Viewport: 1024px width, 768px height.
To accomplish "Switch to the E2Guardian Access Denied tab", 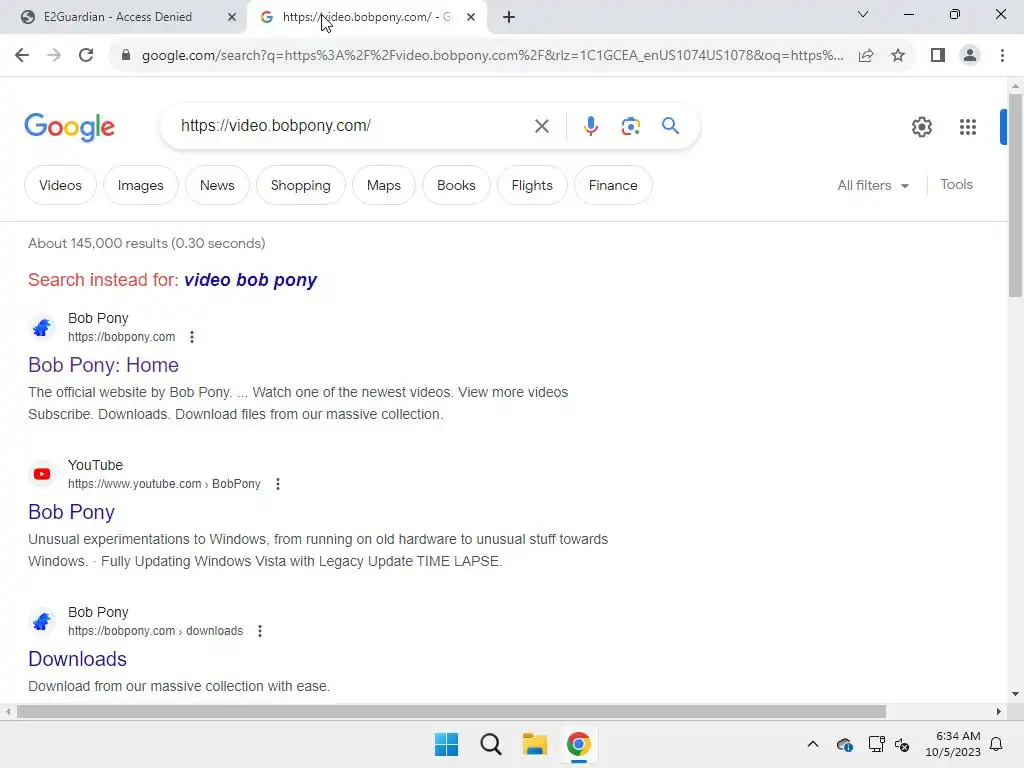I will 123,18.
